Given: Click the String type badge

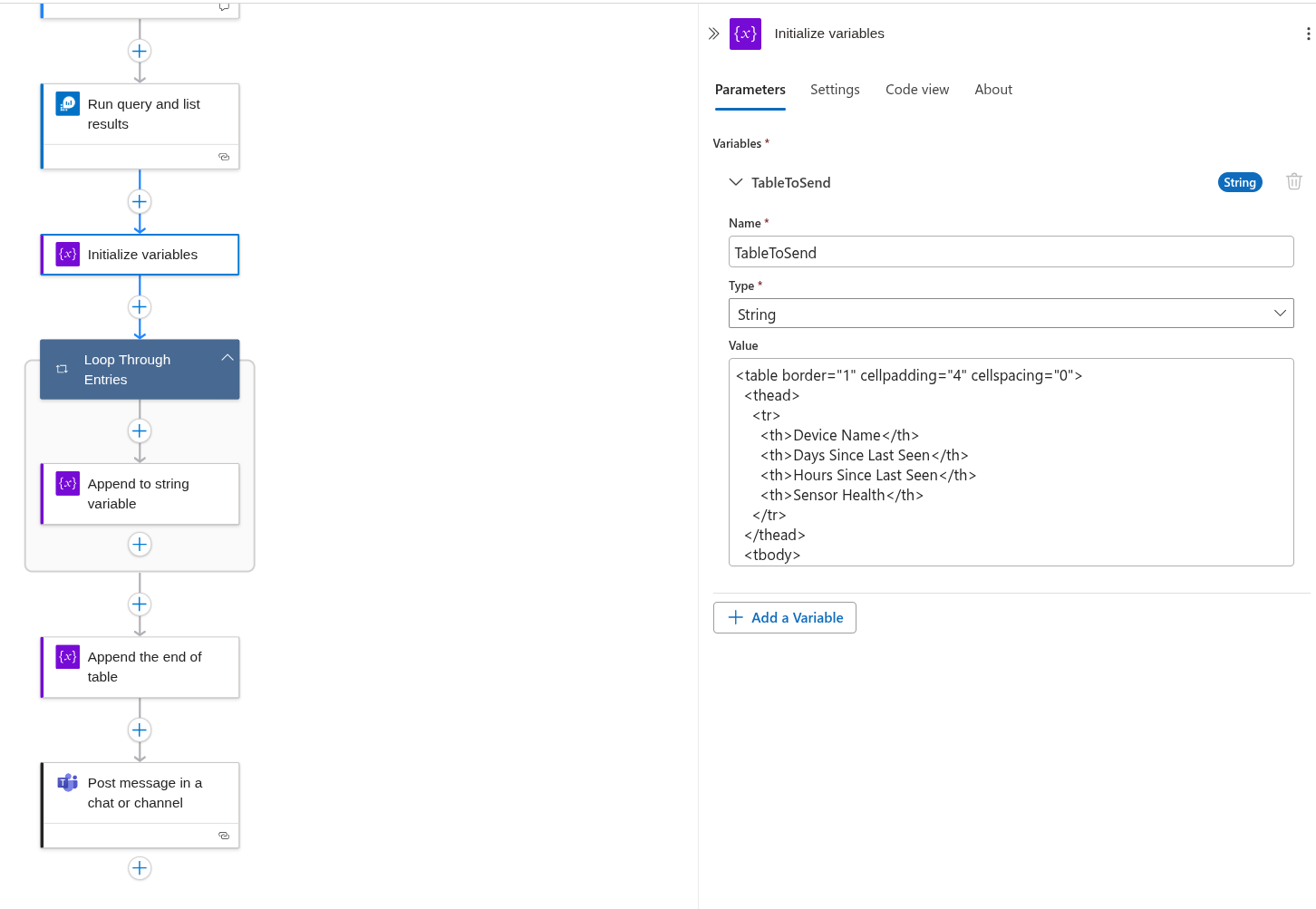Looking at the screenshot, I should pos(1239,182).
